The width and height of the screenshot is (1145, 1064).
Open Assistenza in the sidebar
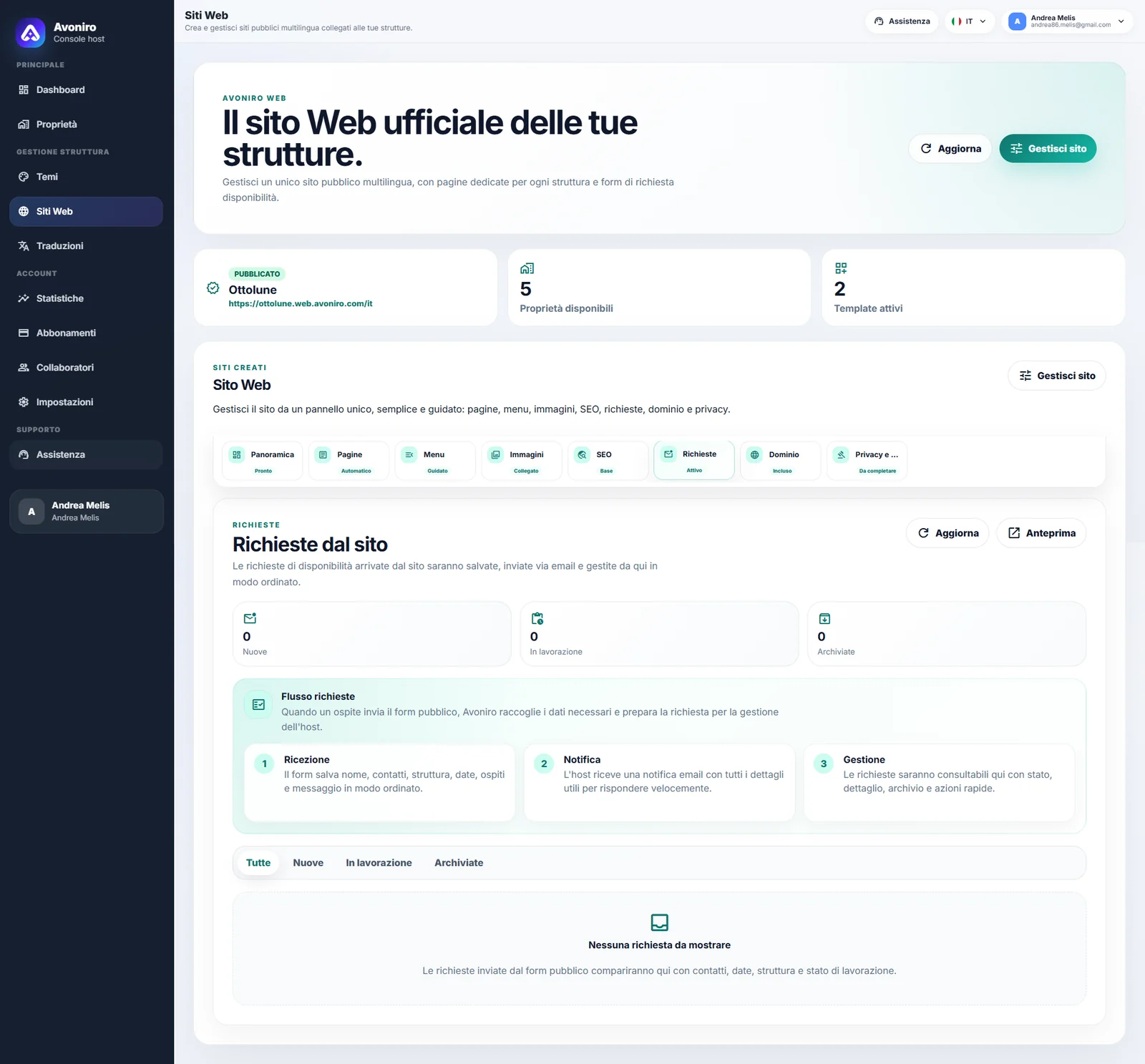tap(86, 454)
